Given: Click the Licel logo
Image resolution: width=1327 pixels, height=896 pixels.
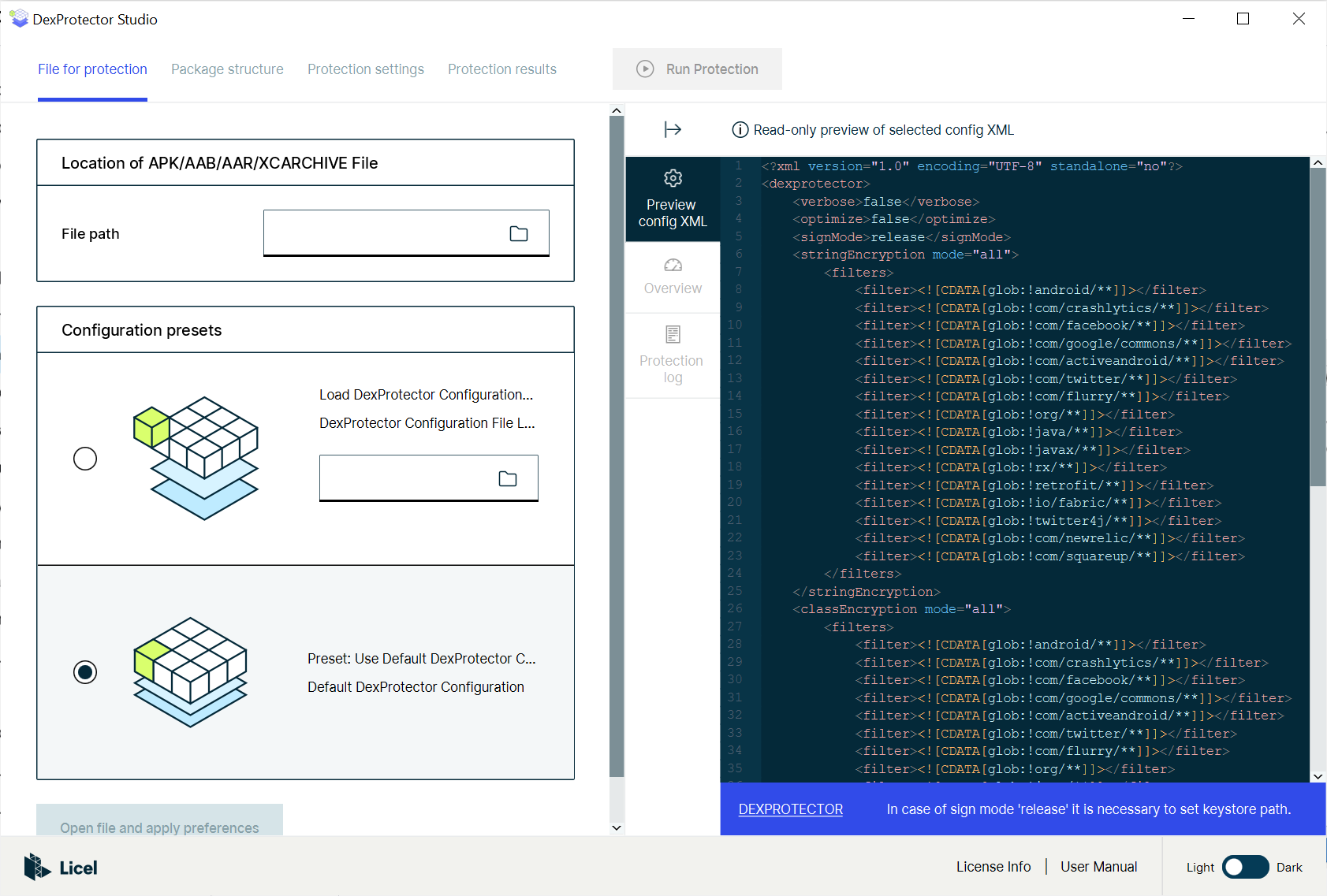Looking at the screenshot, I should 61,867.
